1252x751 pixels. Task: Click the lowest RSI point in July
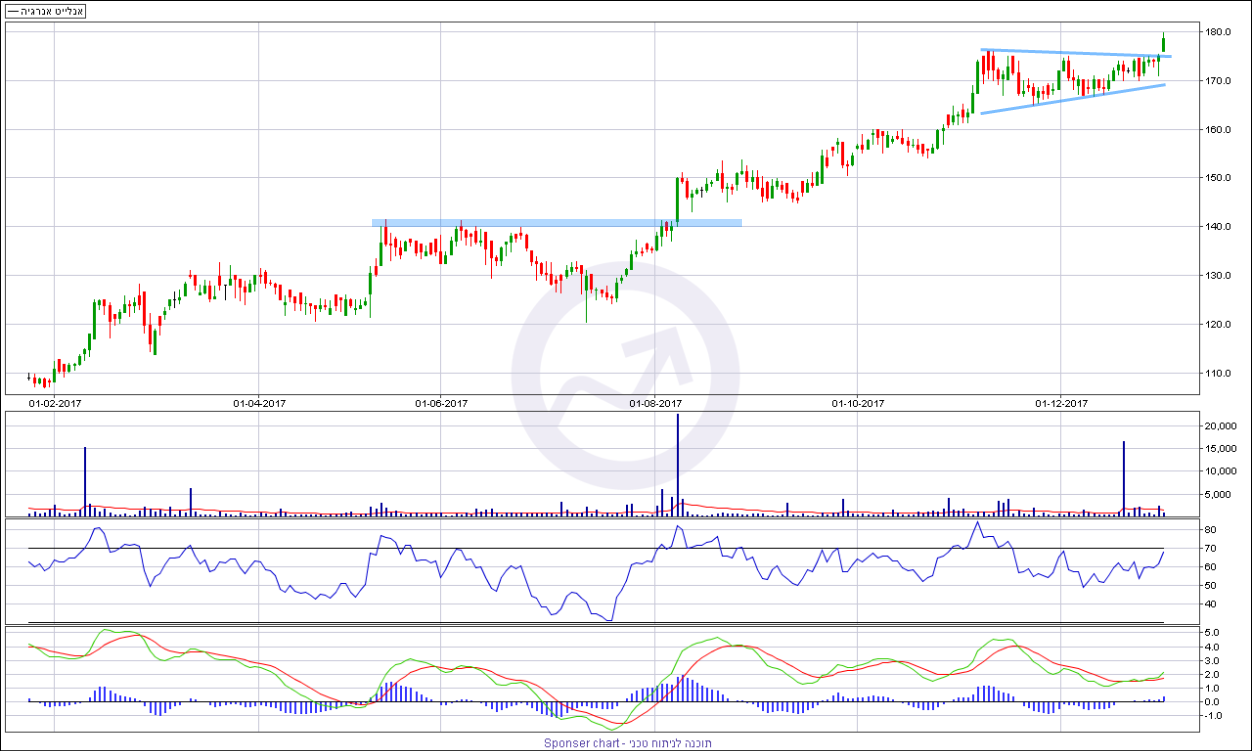pos(608,621)
